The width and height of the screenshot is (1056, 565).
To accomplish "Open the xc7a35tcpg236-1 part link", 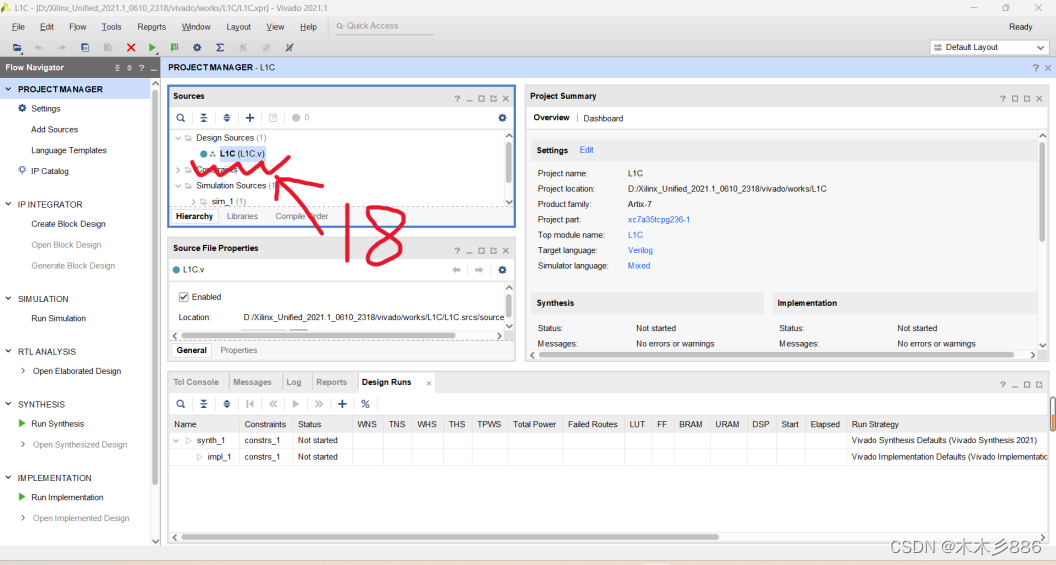I will pyautogui.click(x=659, y=220).
